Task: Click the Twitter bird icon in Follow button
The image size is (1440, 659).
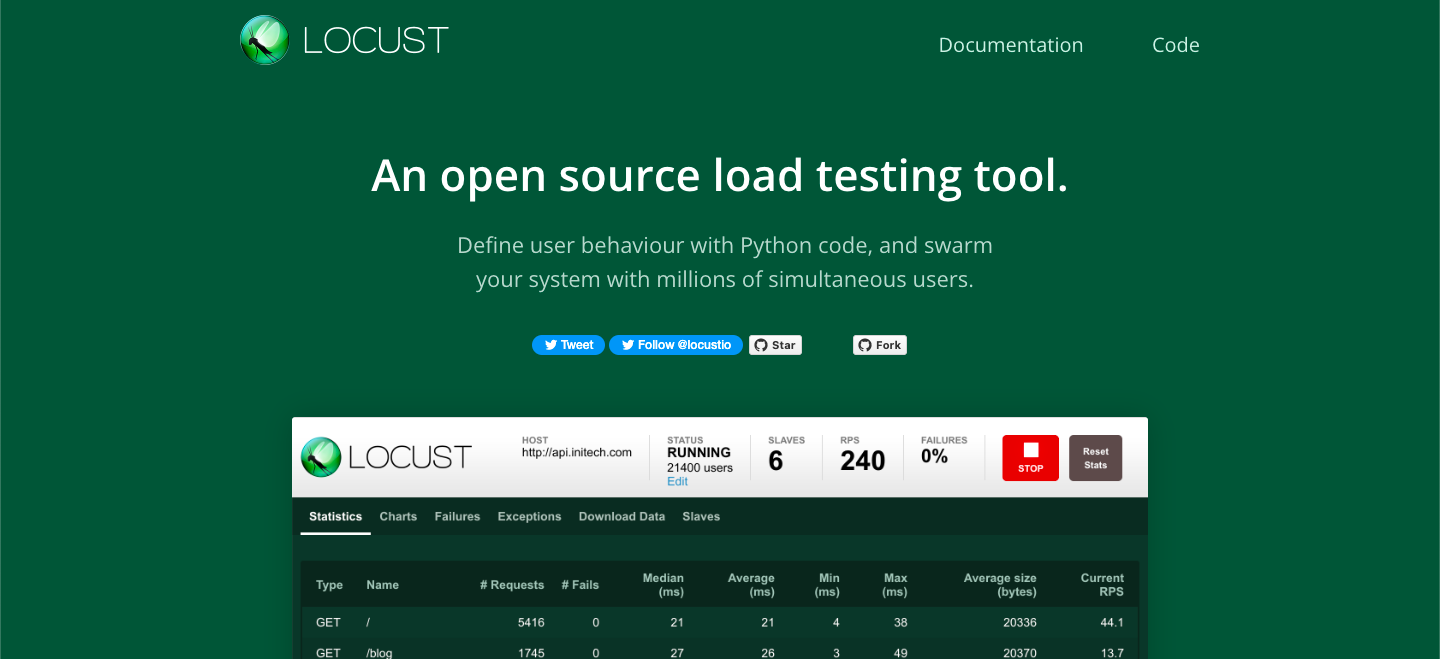Action: tap(628, 345)
